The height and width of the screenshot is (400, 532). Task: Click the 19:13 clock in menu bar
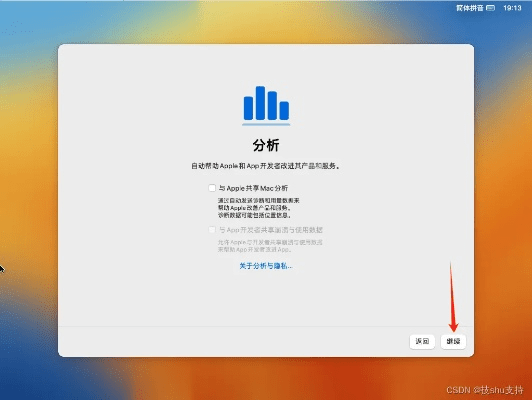click(x=512, y=8)
